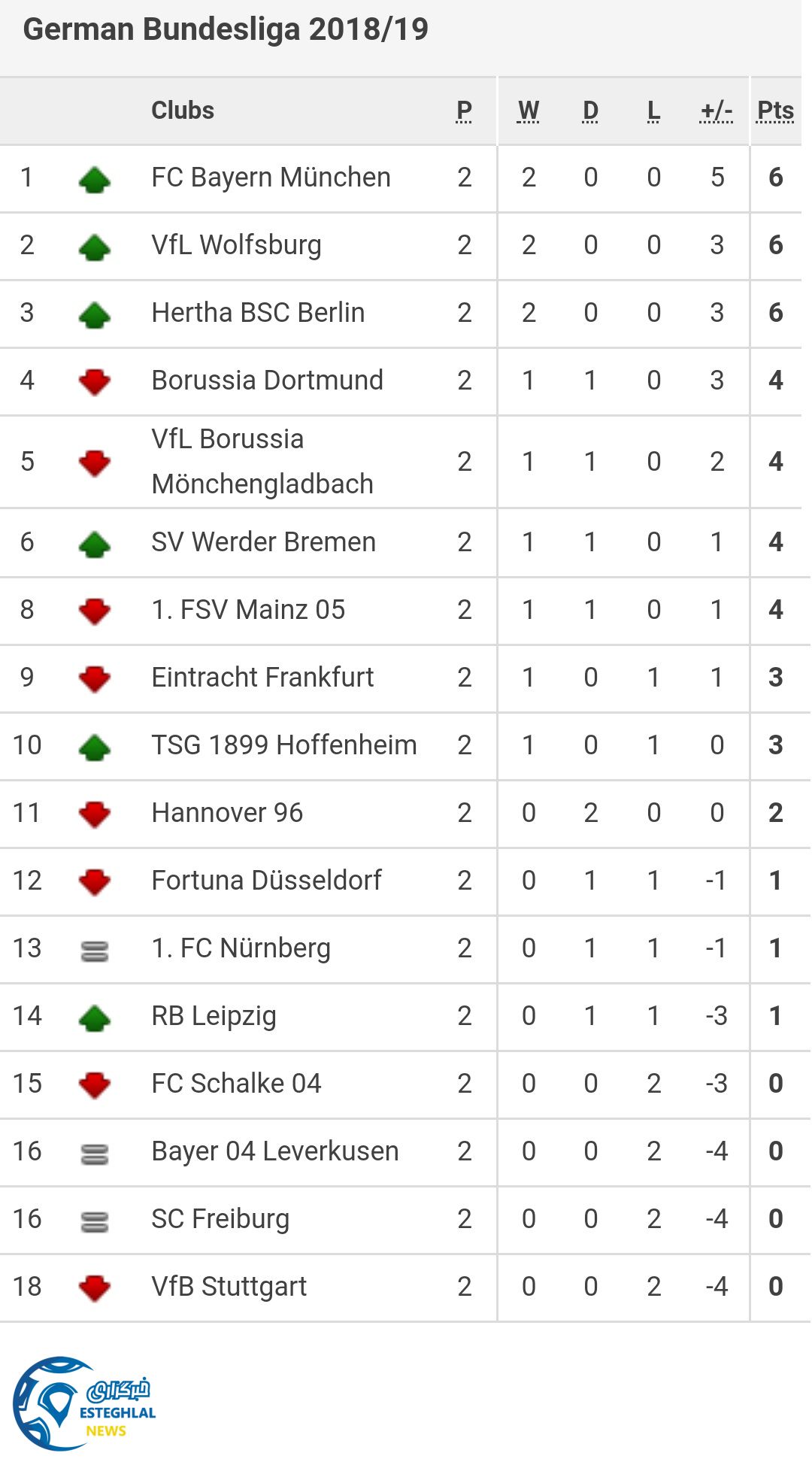
Task: Click the red down arrow beside Borussia Dortmund
Action: point(95,382)
